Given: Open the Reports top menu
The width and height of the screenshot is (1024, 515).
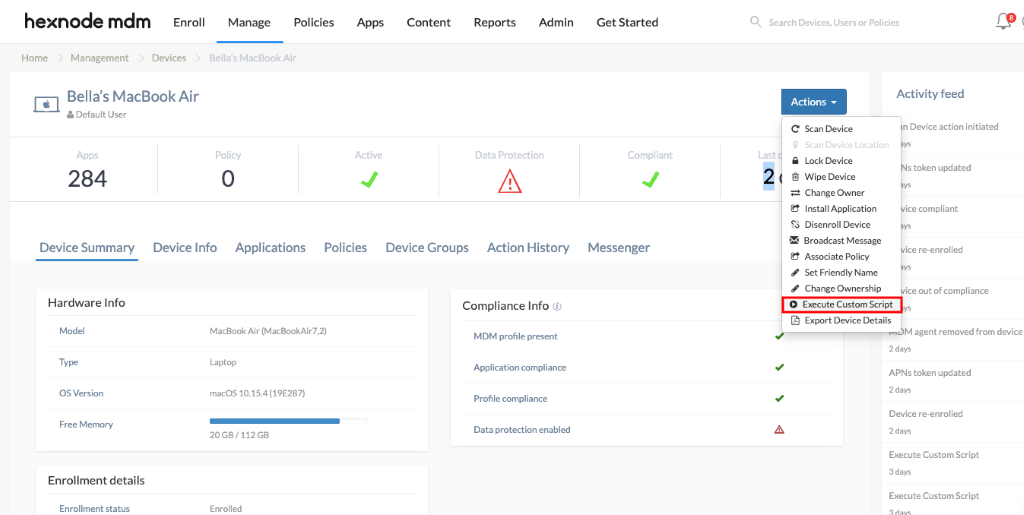Looking at the screenshot, I should click(494, 22).
